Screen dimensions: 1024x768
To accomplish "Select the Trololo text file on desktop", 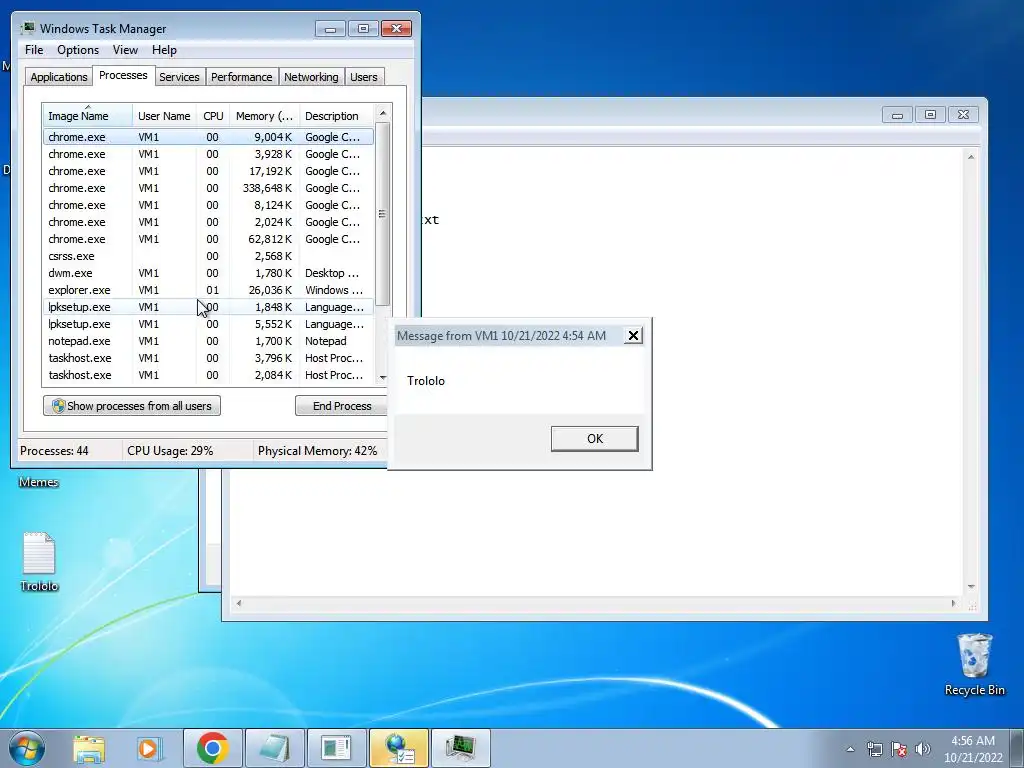I will click(39, 562).
